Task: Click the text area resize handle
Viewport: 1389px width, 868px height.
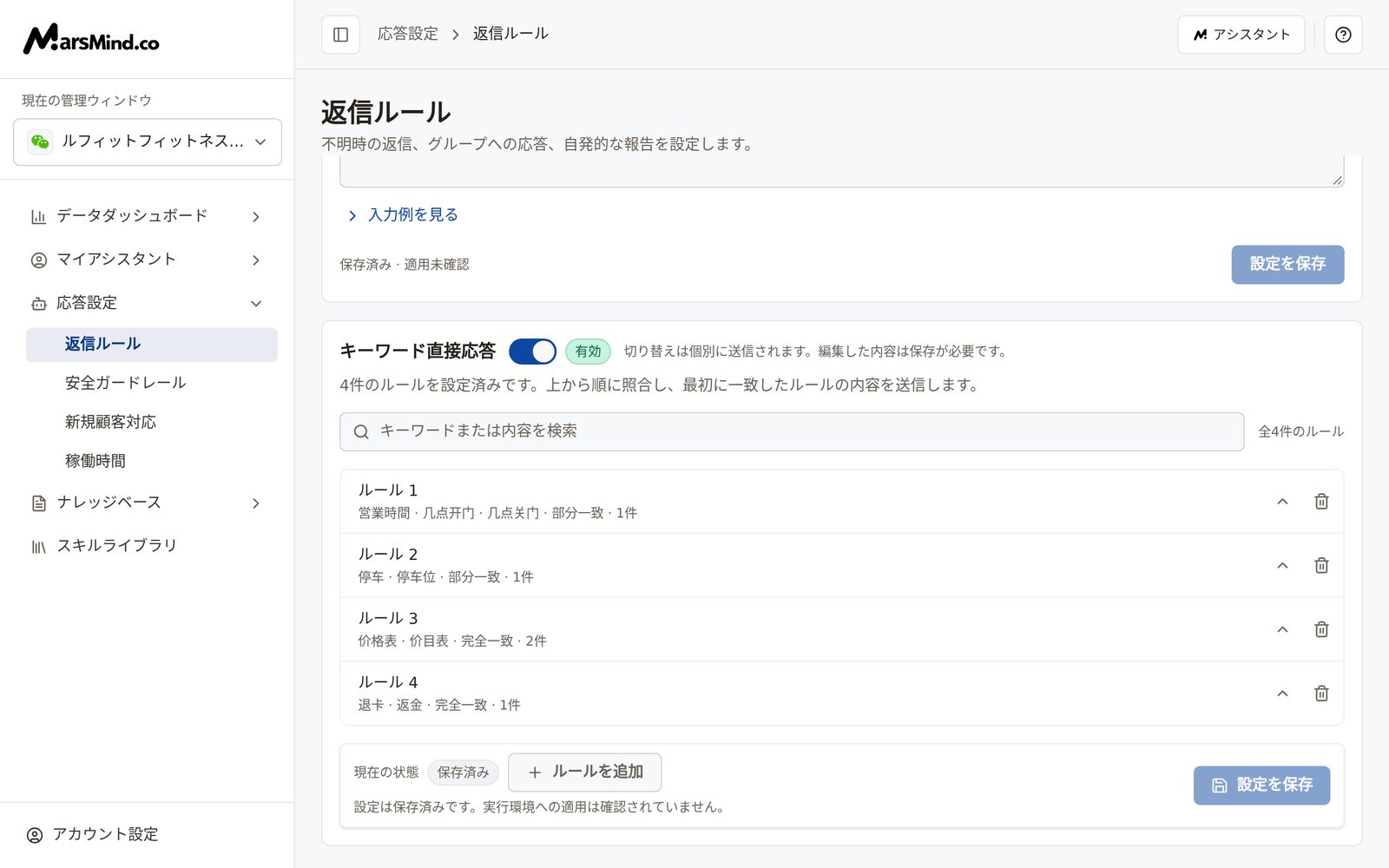Action: click(x=1337, y=180)
